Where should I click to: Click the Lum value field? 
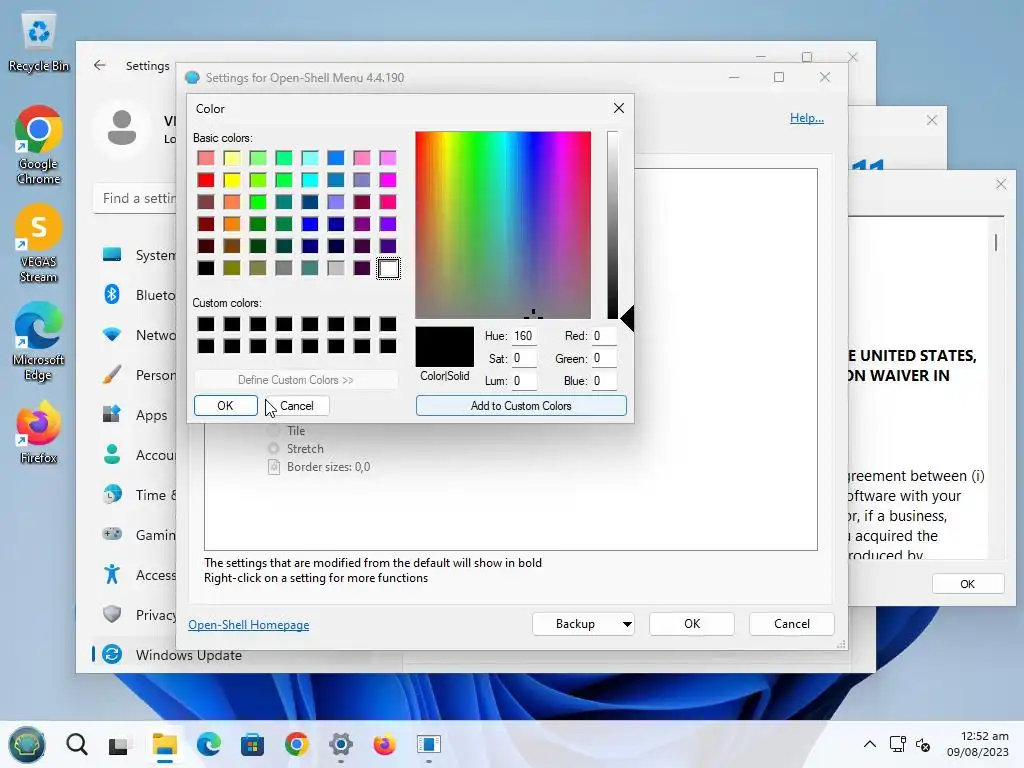point(524,381)
